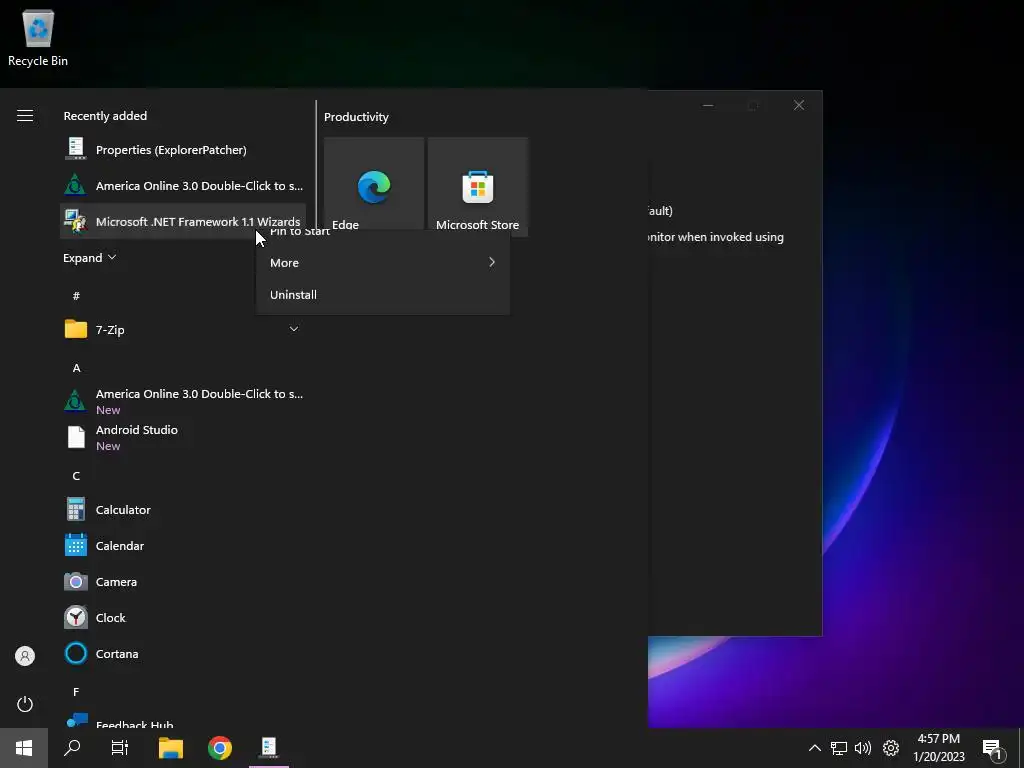Viewport: 1024px width, 768px height.
Task: Launch Cortana from the app list
Action: [183, 653]
